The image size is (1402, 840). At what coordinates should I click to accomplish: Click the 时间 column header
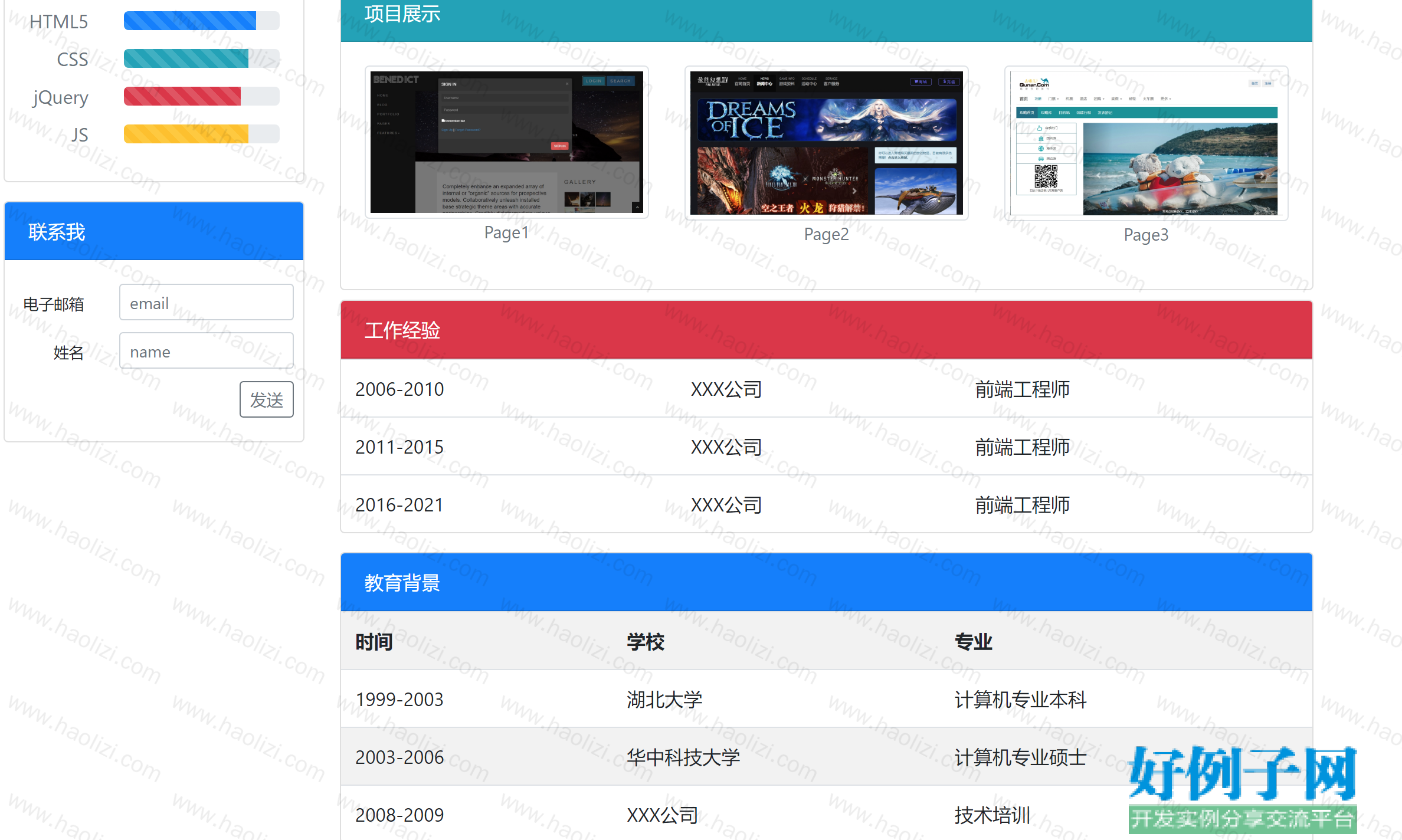(374, 642)
